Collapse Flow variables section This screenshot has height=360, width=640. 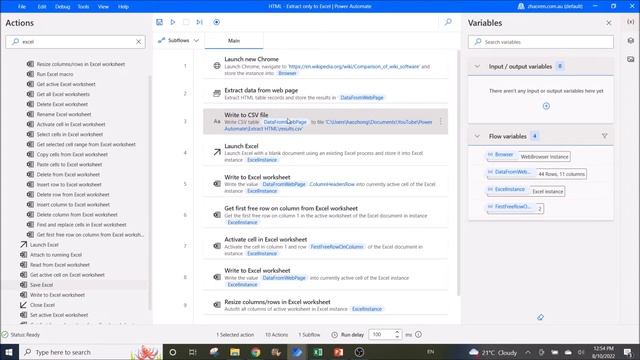[477, 136]
